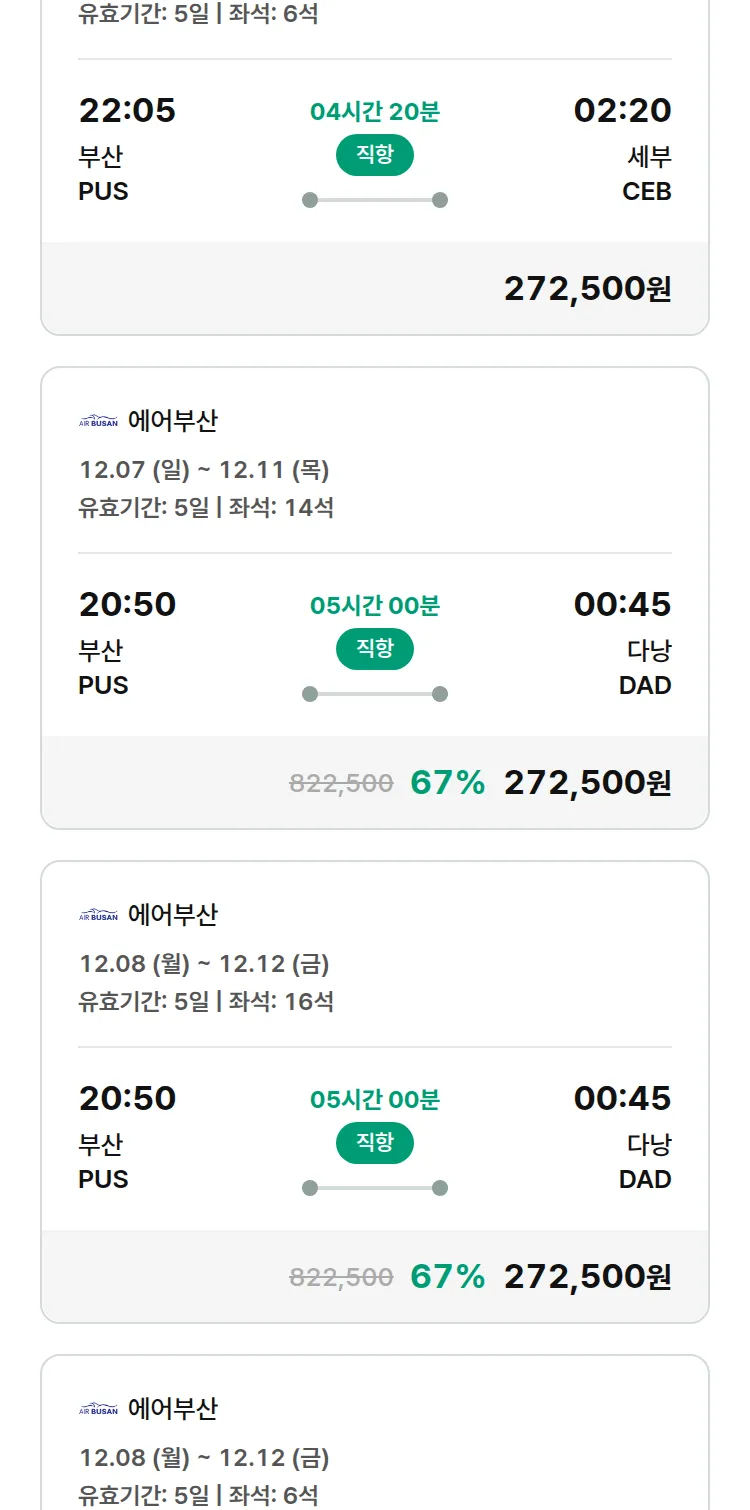Tap the 직항 badge on Cebu flight
Image resolution: width=750 pixels, height=1510 pixels.
[x=374, y=155]
